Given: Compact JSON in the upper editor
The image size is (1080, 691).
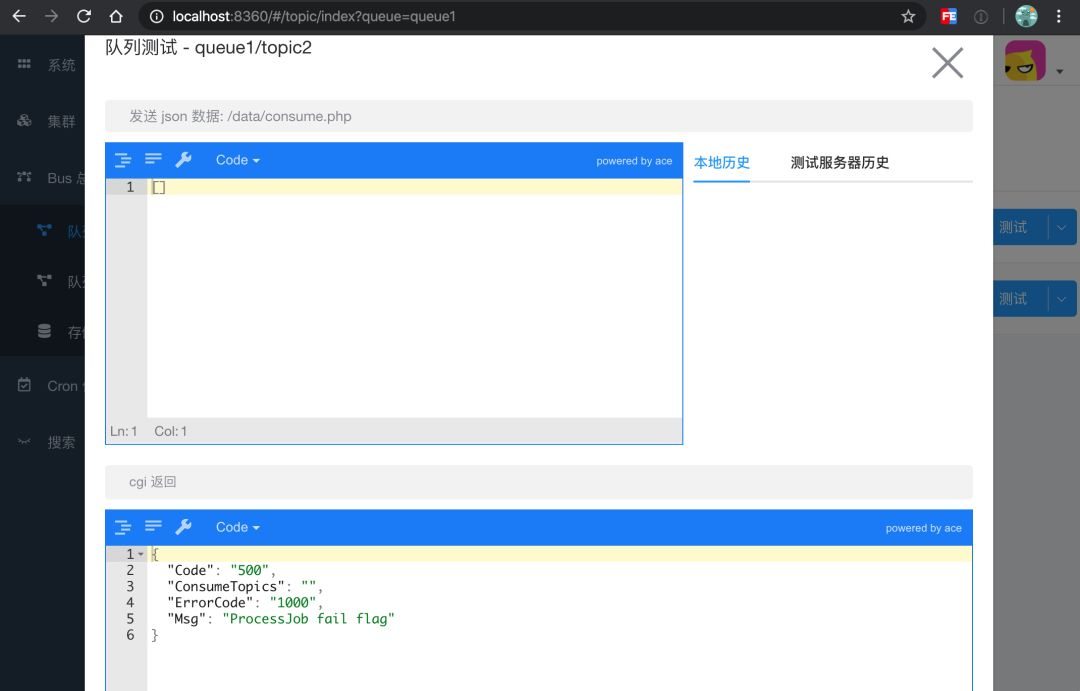Looking at the screenshot, I should tap(153, 160).
